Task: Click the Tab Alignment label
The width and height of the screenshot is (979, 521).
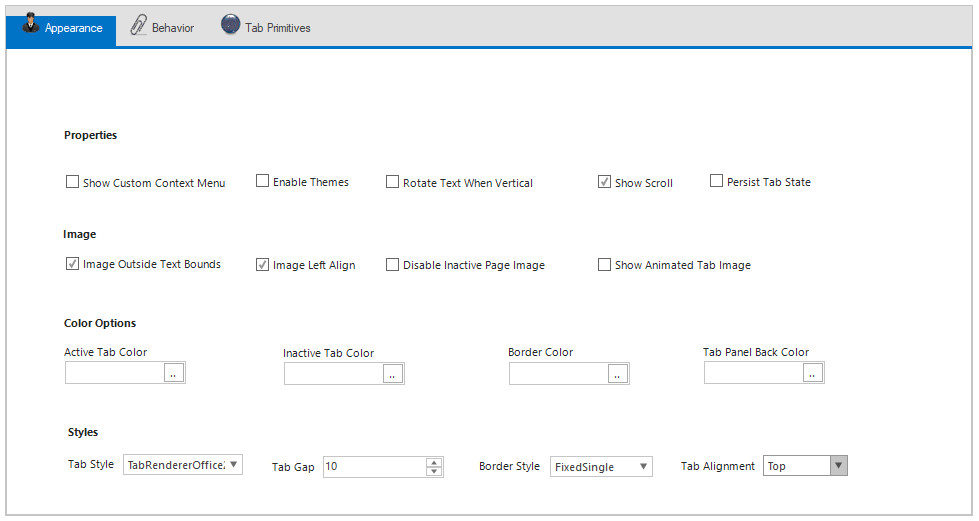Action: (718, 466)
